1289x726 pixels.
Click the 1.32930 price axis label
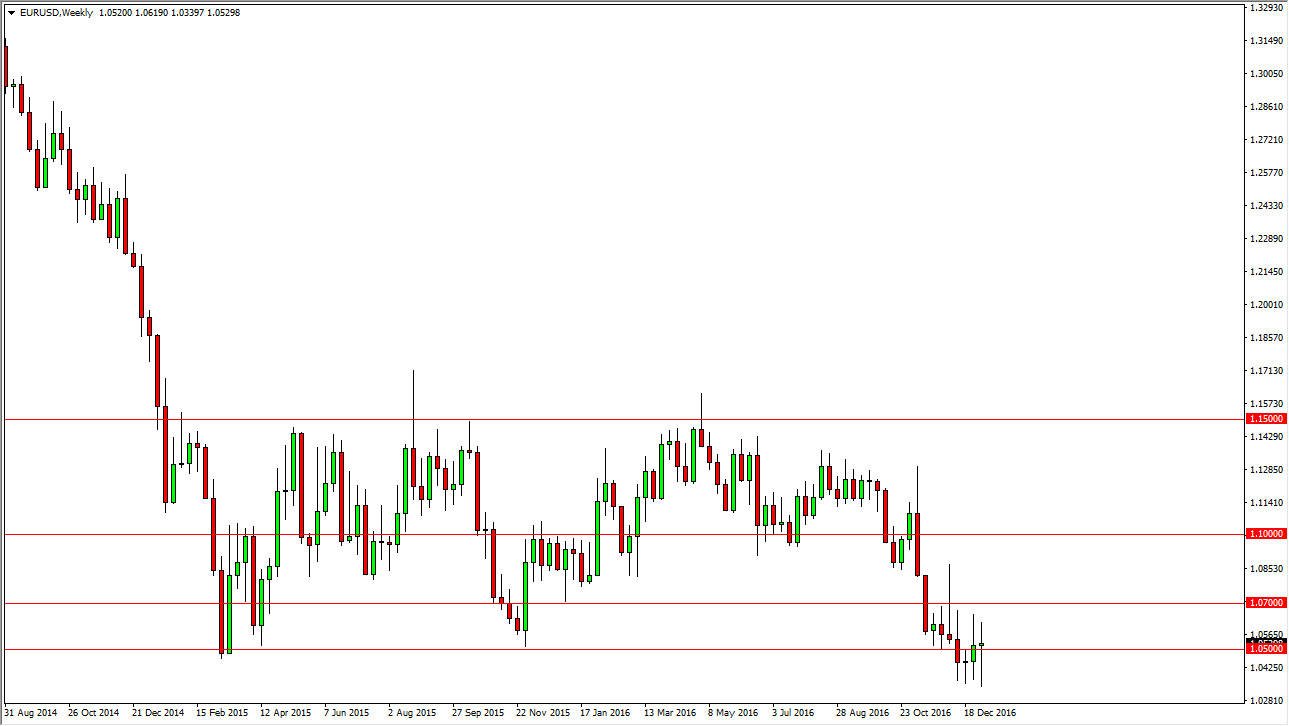pos(1266,8)
